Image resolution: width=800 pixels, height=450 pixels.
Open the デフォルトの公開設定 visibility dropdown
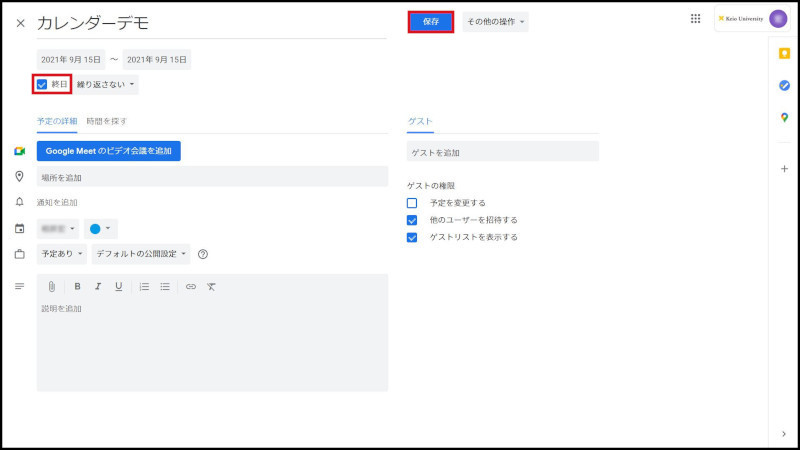(x=140, y=254)
